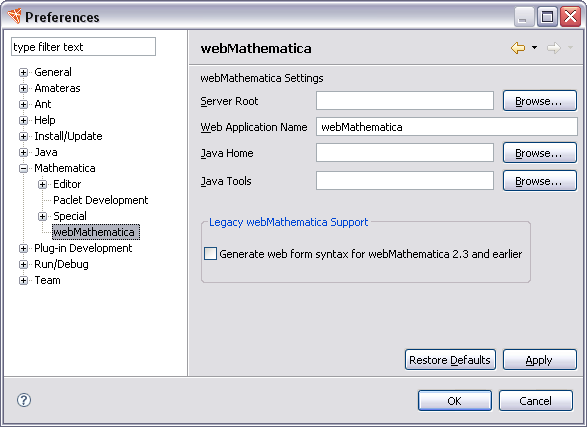
Task: Enable Generate web form syntax checkbox
Action: click(210, 253)
